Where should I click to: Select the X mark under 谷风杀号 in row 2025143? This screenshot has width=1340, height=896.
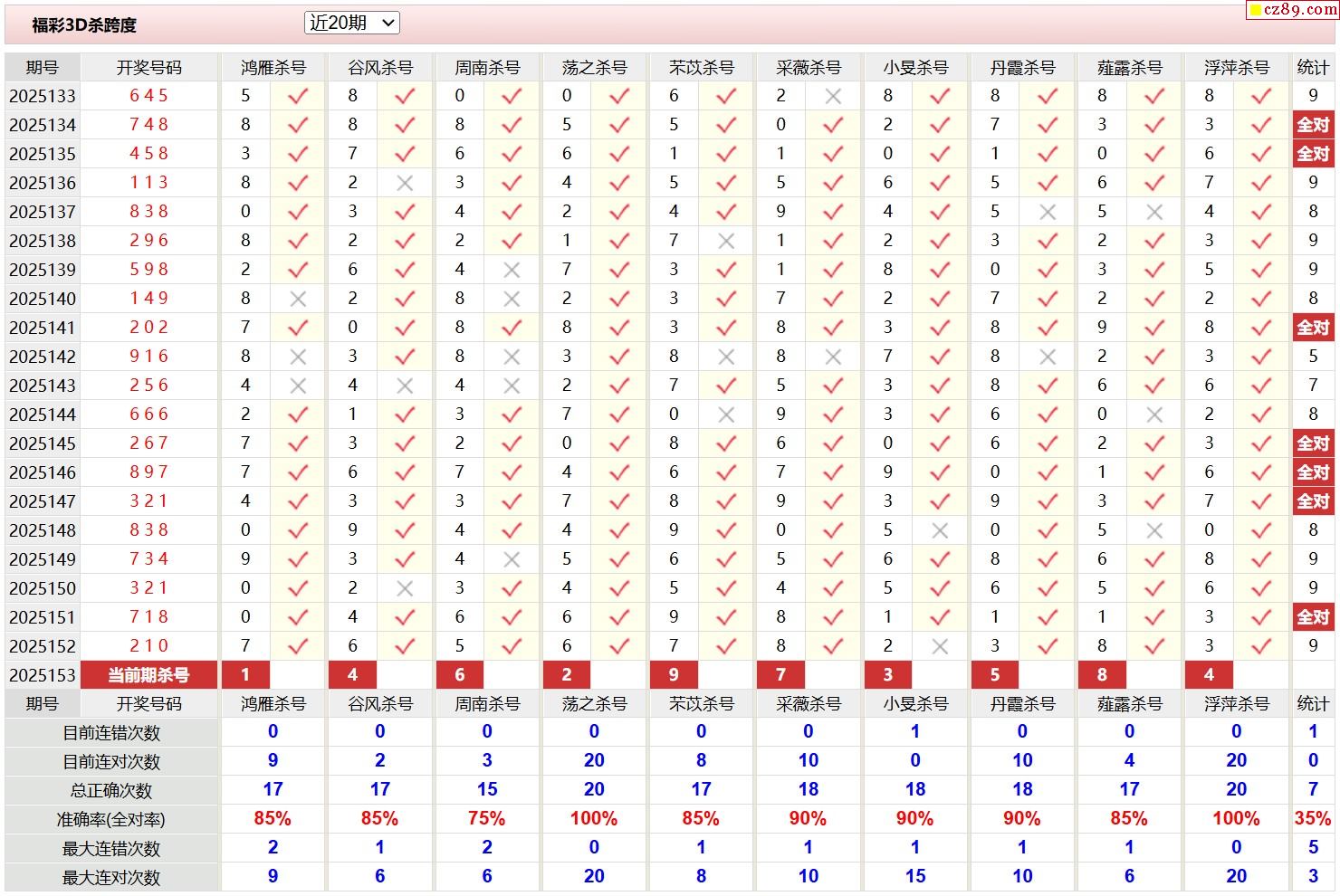pyautogui.click(x=405, y=386)
